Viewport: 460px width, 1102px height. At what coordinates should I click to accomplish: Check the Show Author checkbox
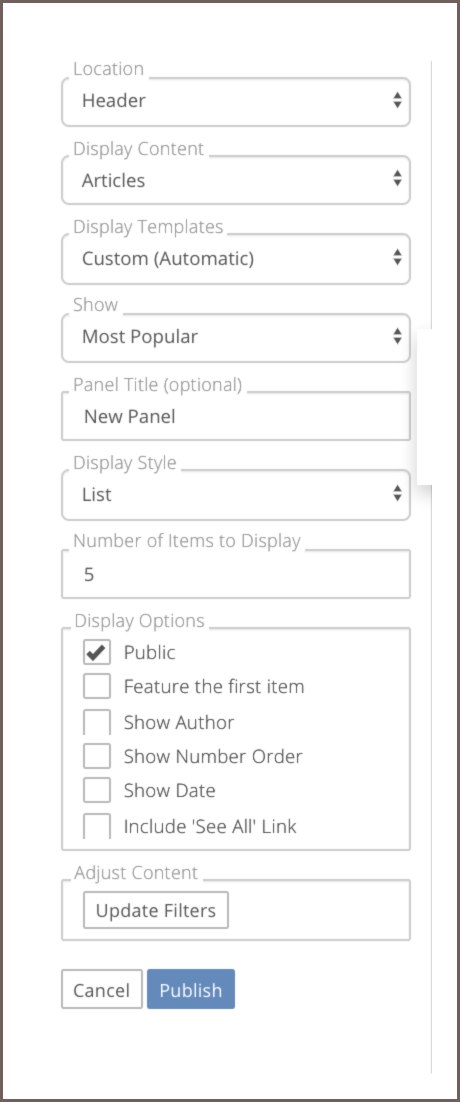pyautogui.click(x=97, y=722)
